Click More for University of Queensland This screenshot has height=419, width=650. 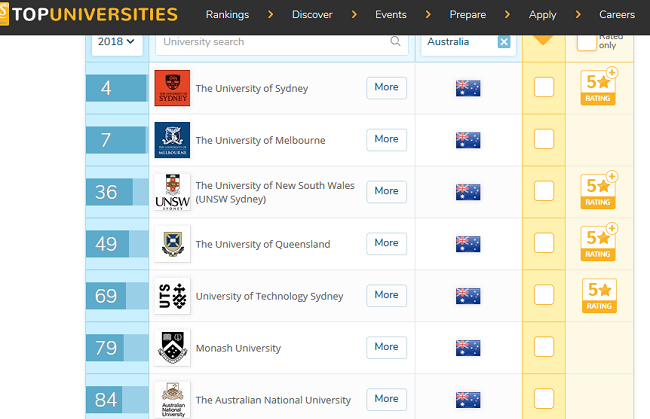pyautogui.click(x=386, y=243)
